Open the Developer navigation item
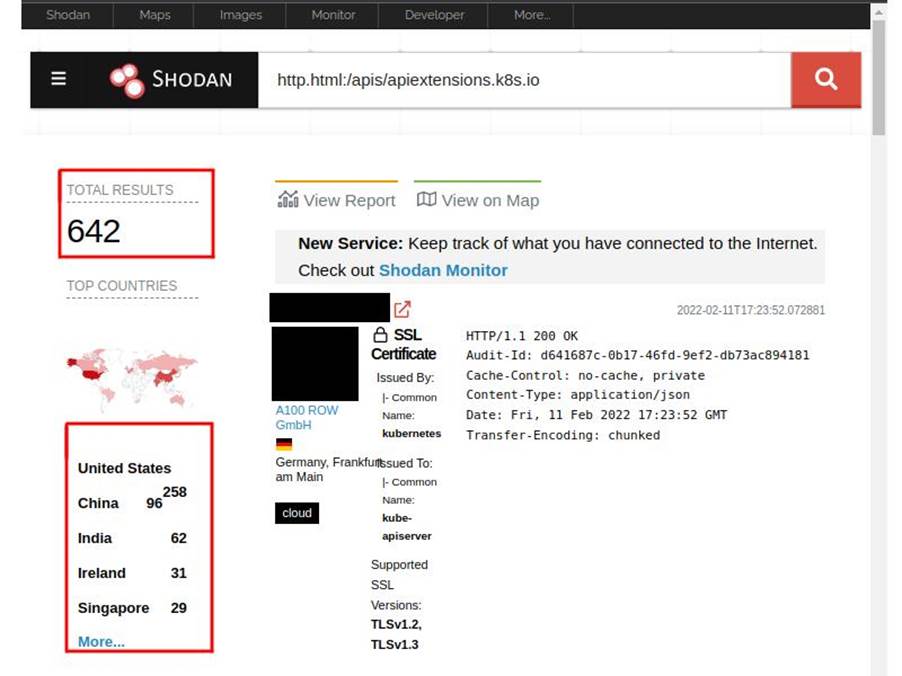This screenshot has height=676, width=902. point(434,15)
